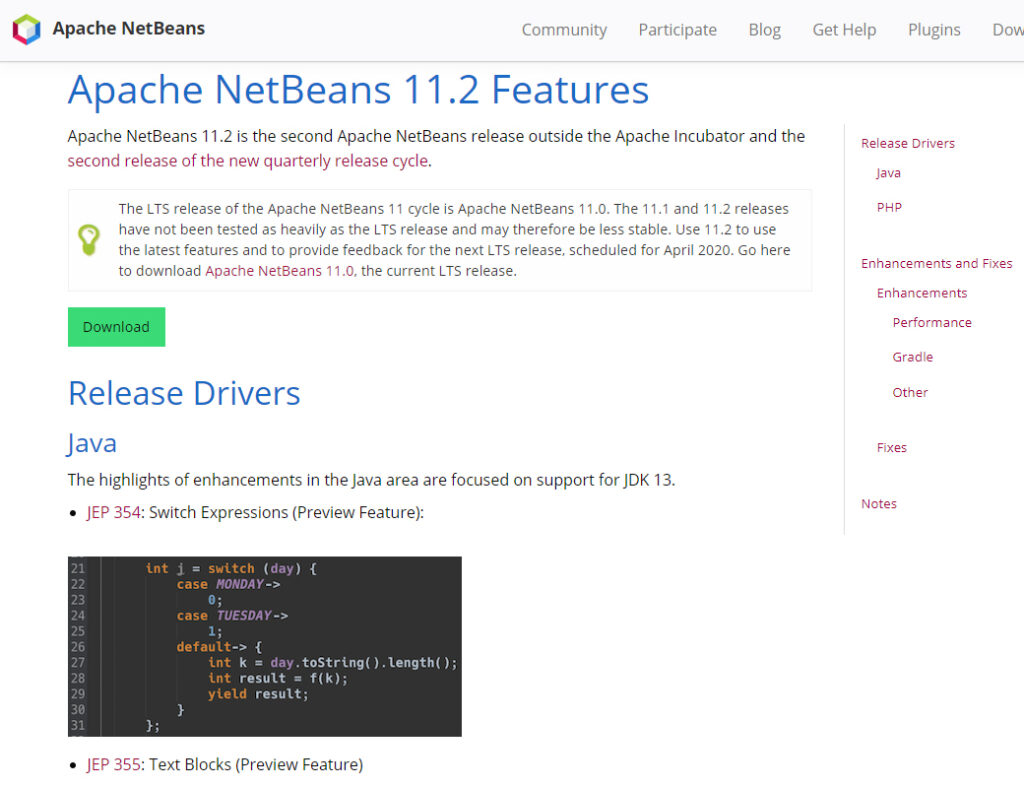
Task: Open the Community menu item
Action: pyautogui.click(x=564, y=30)
